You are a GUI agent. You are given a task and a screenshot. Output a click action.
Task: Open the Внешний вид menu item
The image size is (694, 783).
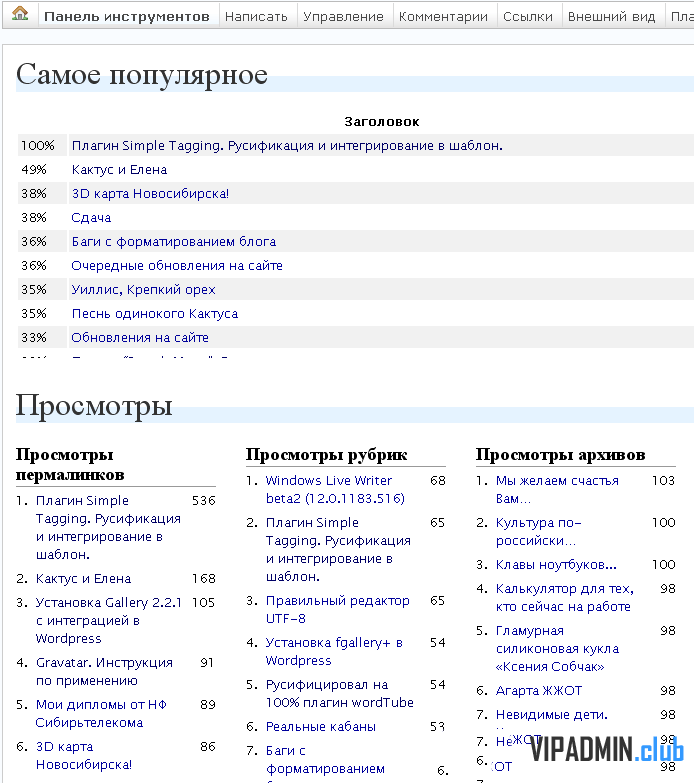[x=612, y=16]
